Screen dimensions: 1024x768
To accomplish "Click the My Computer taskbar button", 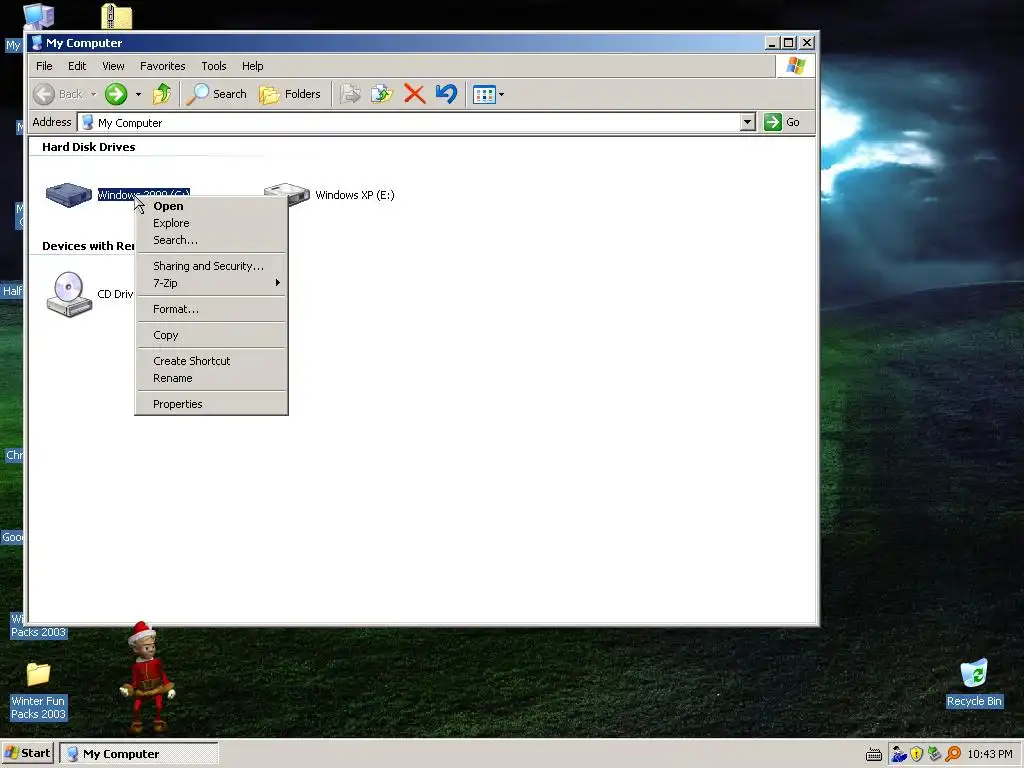I will (x=138, y=753).
